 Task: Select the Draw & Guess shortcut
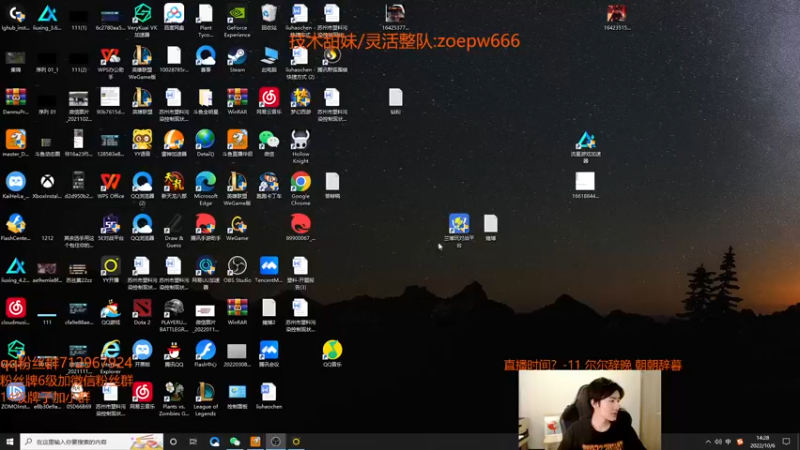click(173, 231)
